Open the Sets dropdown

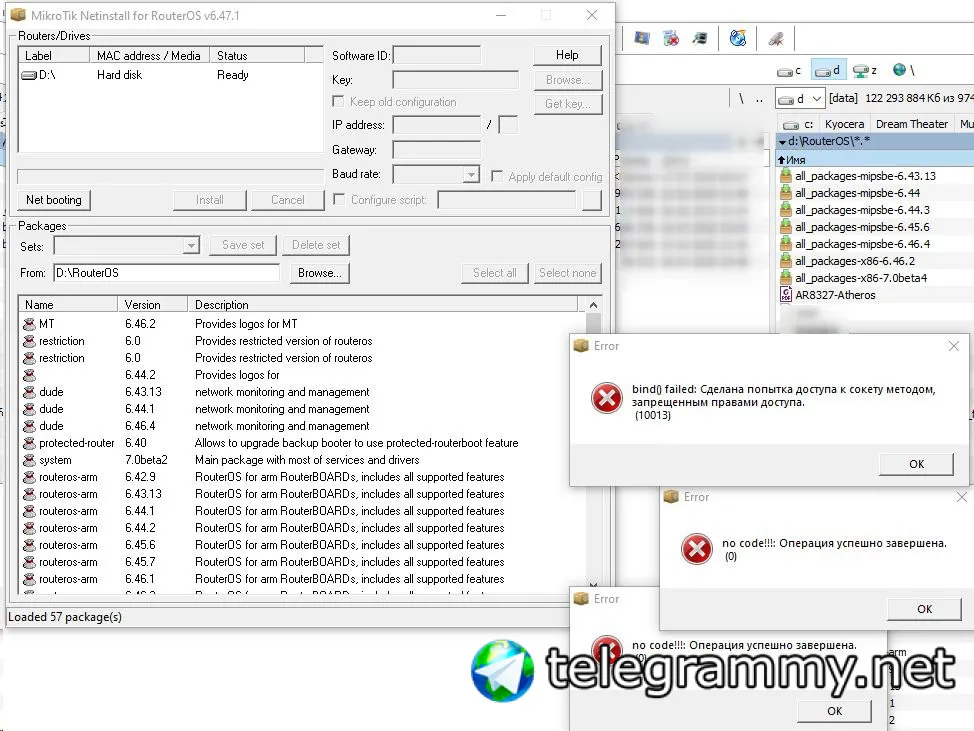coord(191,246)
